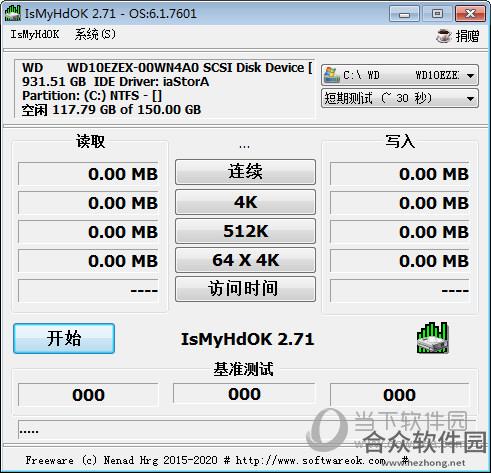Click the IsMyHdOK 2.71 center label
Image resolution: width=491 pixels, height=473 pixels.
point(247,339)
